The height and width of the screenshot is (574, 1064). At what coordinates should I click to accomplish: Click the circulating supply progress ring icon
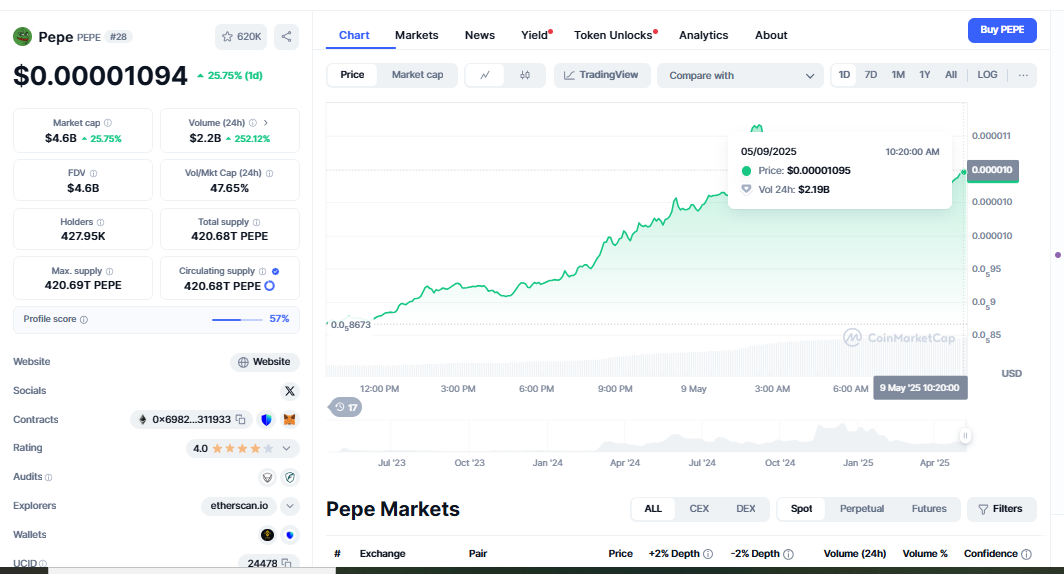(269, 286)
